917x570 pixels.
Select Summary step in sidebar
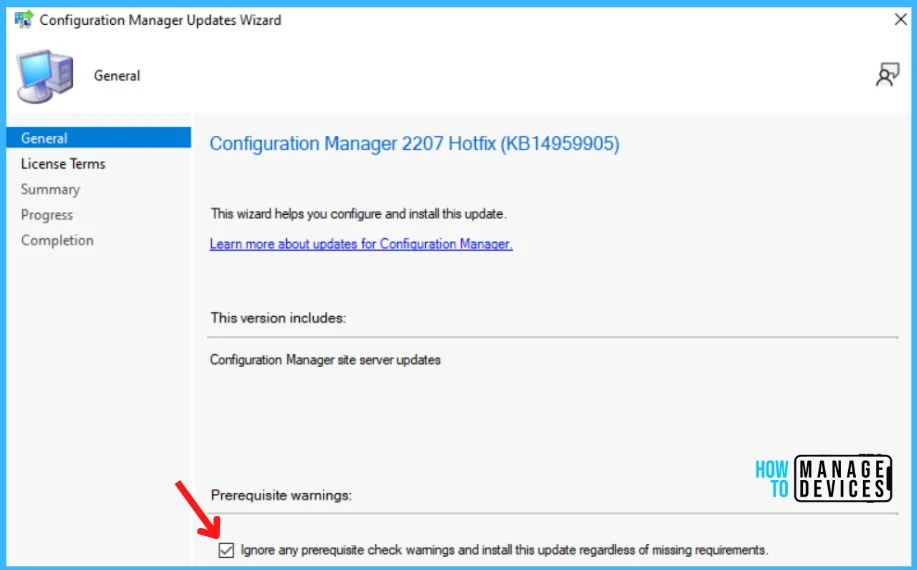coord(50,189)
